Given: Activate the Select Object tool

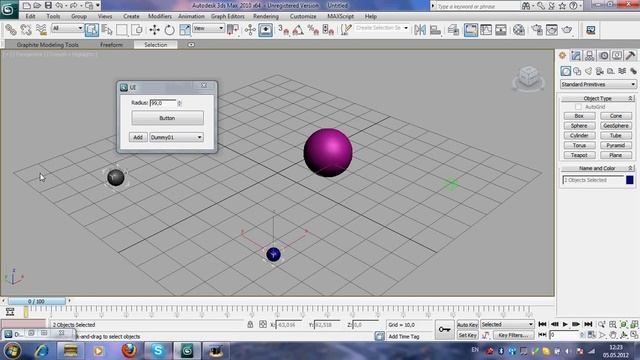Looking at the screenshot, I should (x=91, y=29).
